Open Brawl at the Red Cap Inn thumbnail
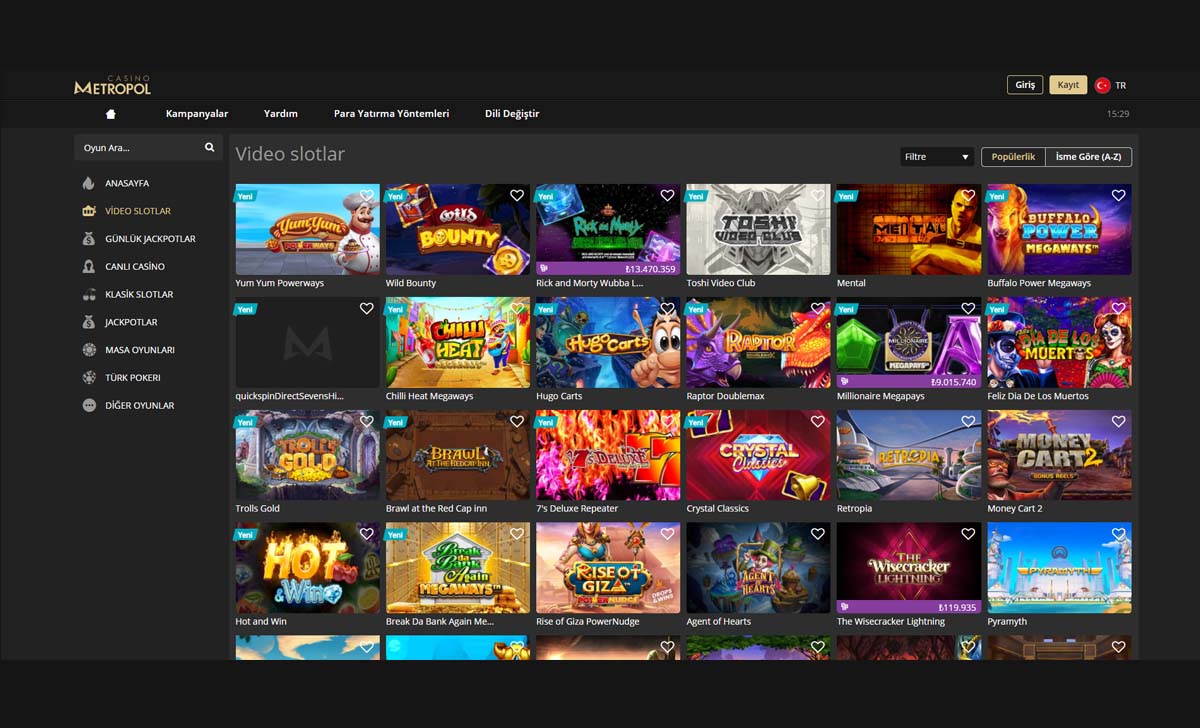This screenshot has width=1200, height=728. 458,455
